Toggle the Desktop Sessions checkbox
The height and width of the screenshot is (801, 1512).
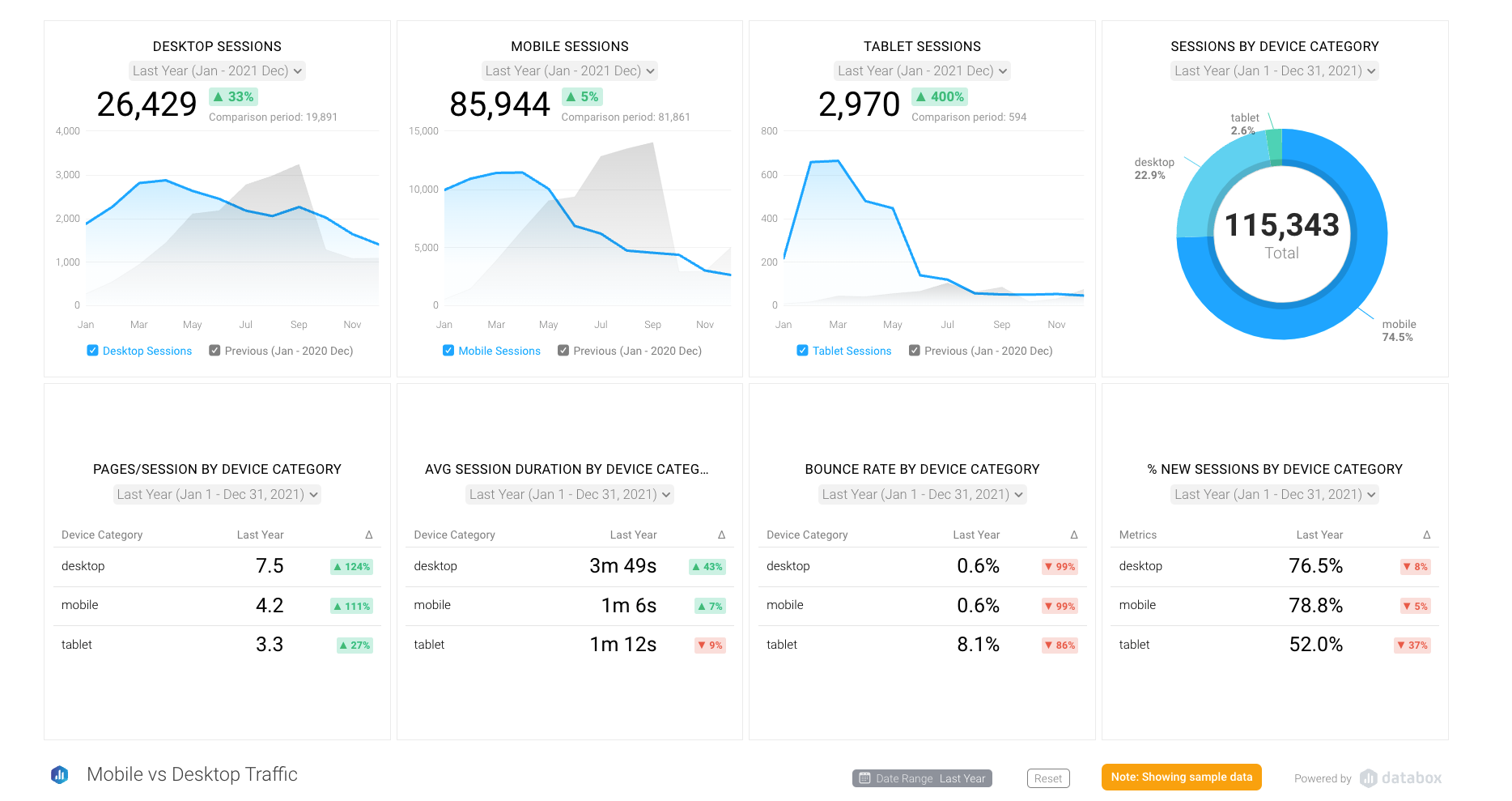92,351
